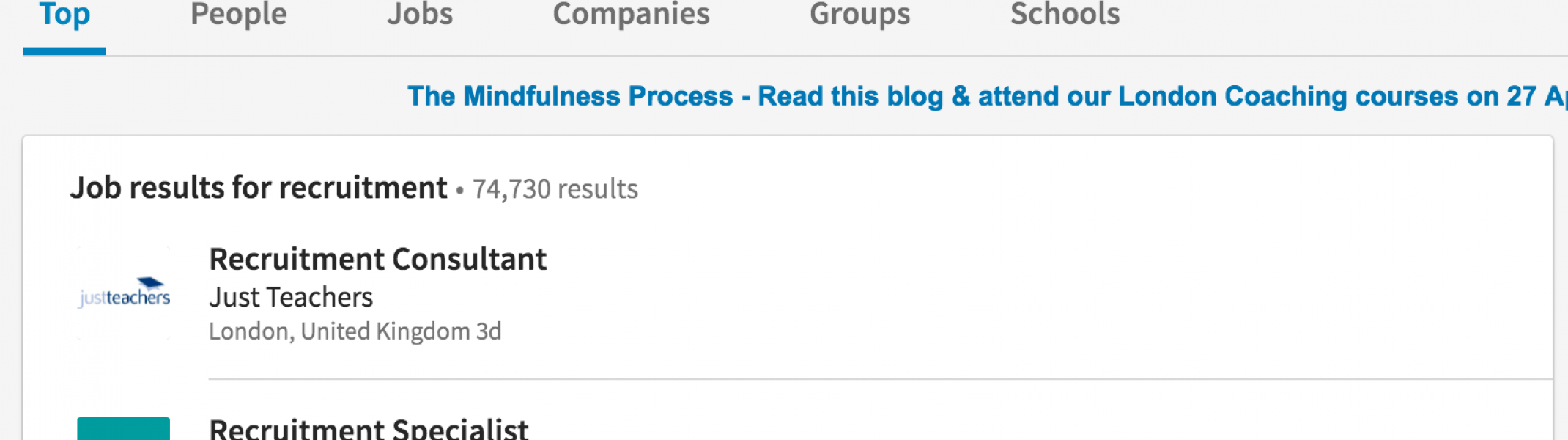This screenshot has width=1568, height=440.
Task: Go to the Companies tab
Action: pos(631,15)
